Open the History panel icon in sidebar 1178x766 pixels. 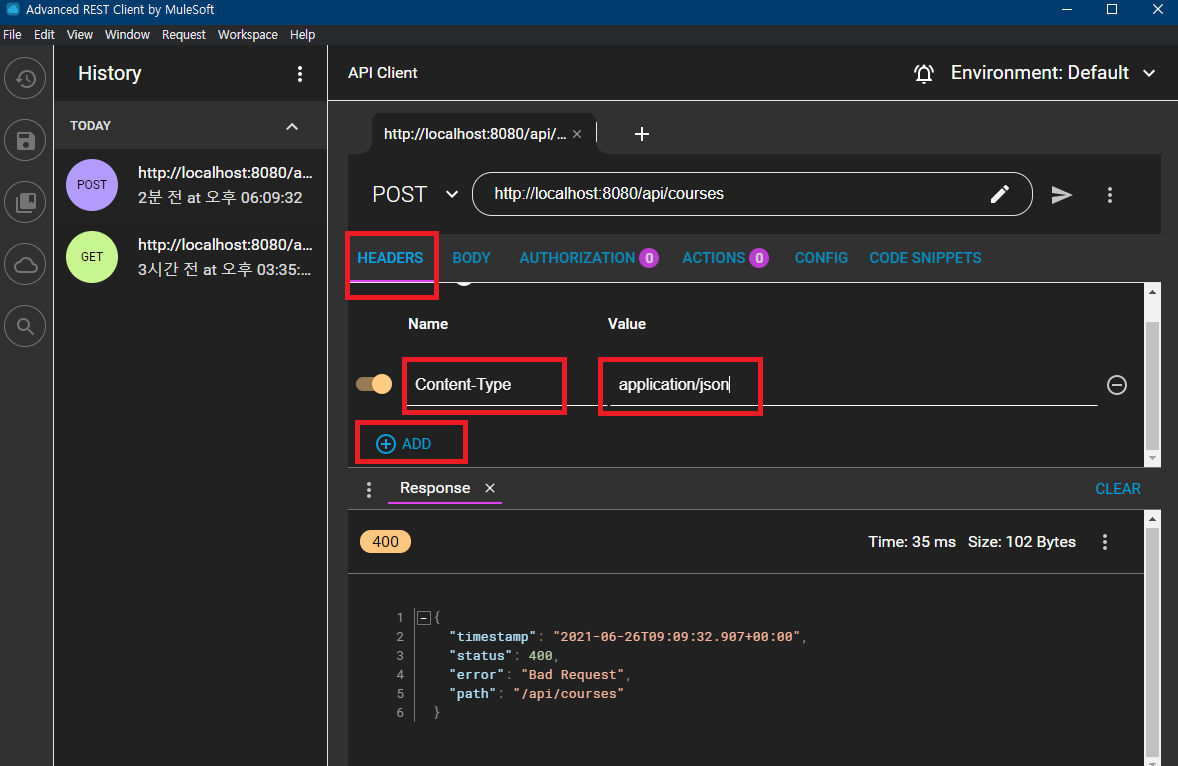tap(26, 79)
